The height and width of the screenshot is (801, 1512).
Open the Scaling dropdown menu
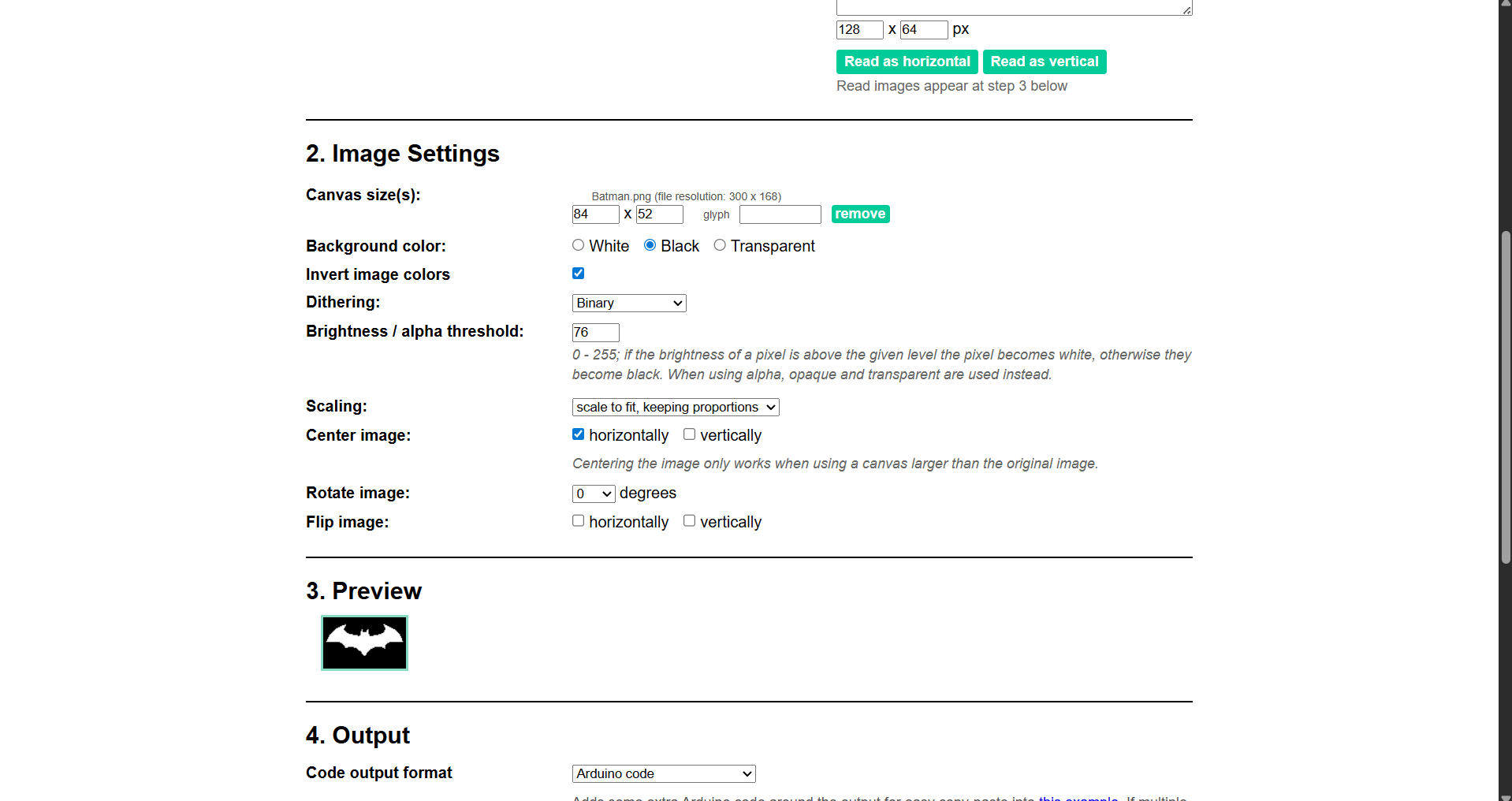point(676,408)
